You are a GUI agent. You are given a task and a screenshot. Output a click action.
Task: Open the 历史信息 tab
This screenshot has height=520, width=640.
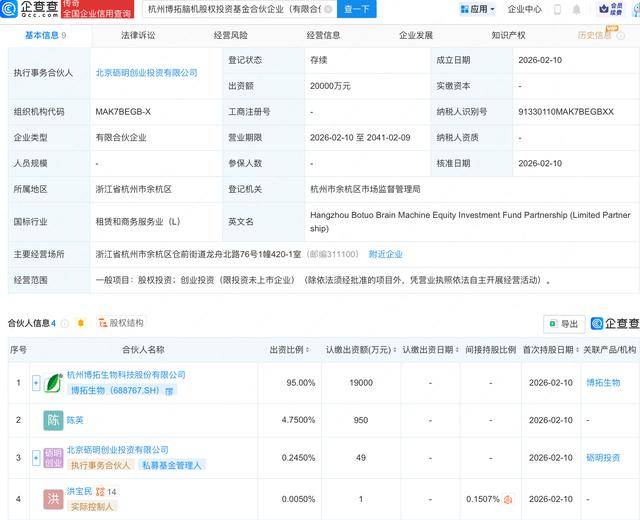pos(597,35)
